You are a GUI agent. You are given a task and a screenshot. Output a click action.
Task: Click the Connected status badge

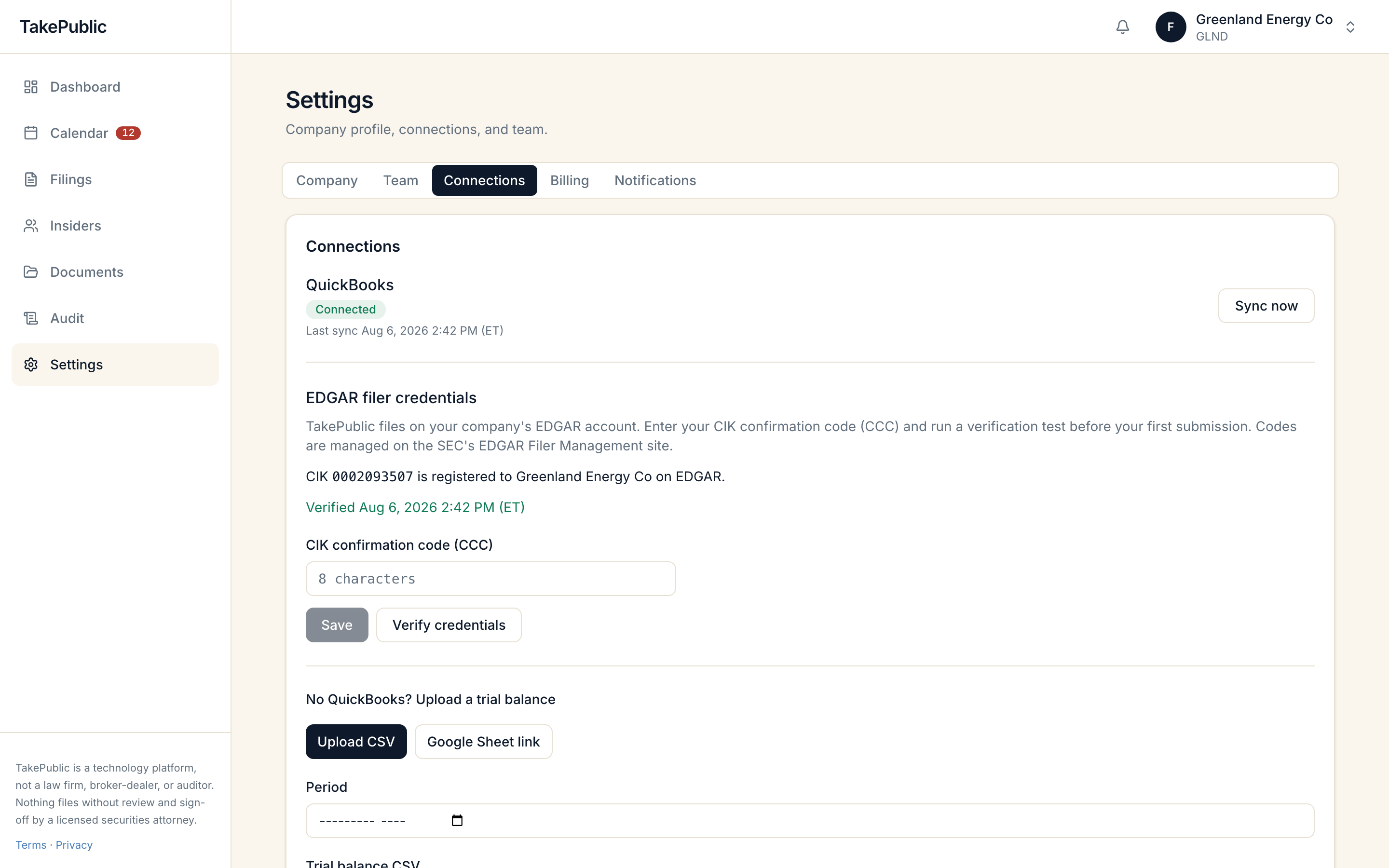point(345,310)
